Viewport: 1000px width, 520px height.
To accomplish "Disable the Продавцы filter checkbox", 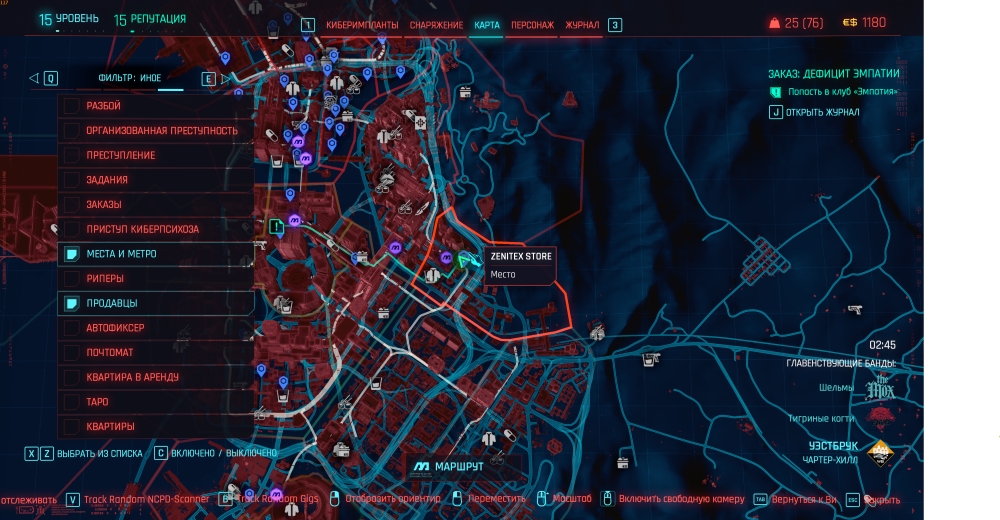I will (71, 303).
